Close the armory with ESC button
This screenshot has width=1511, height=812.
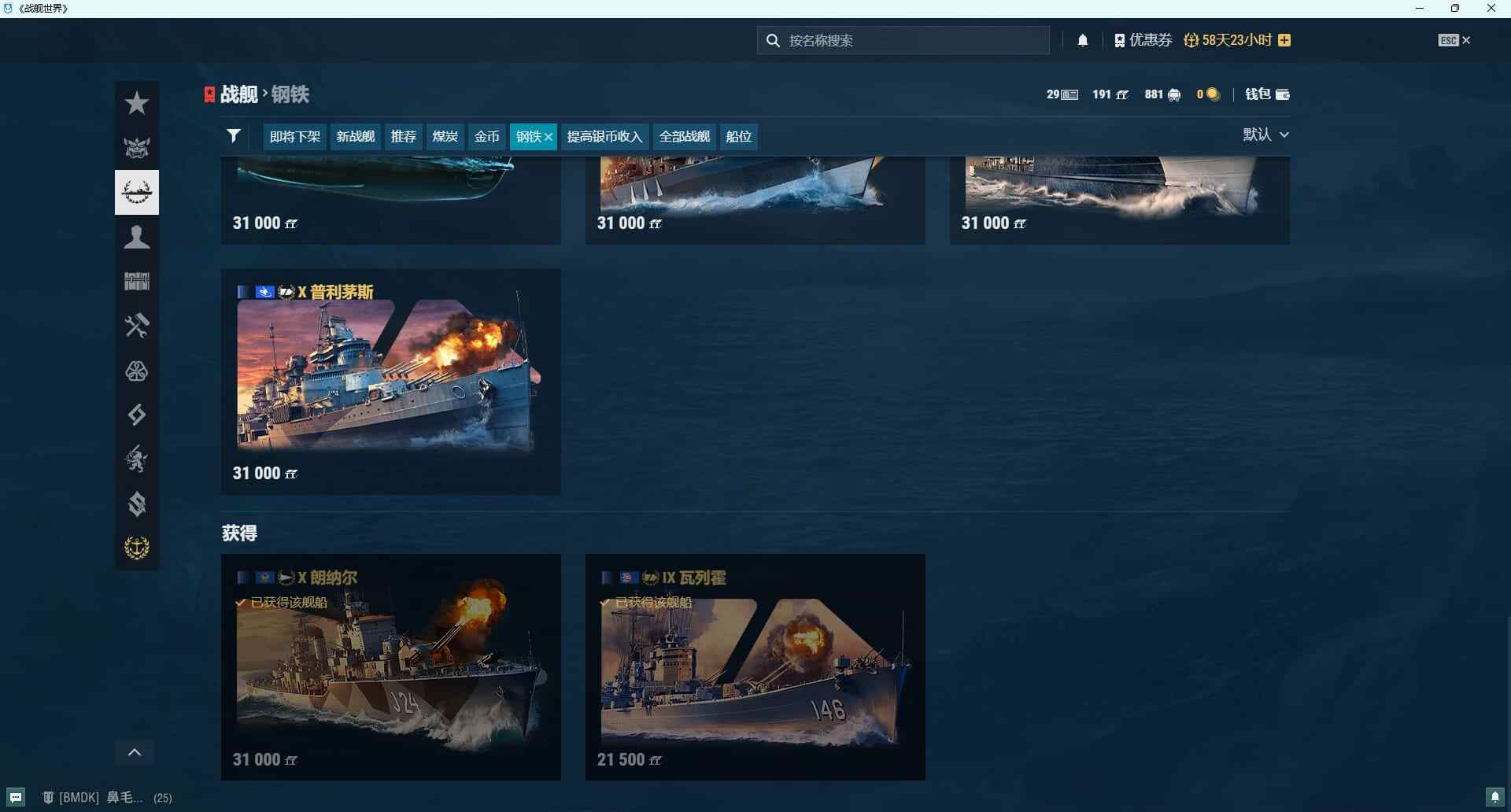pyautogui.click(x=1454, y=40)
